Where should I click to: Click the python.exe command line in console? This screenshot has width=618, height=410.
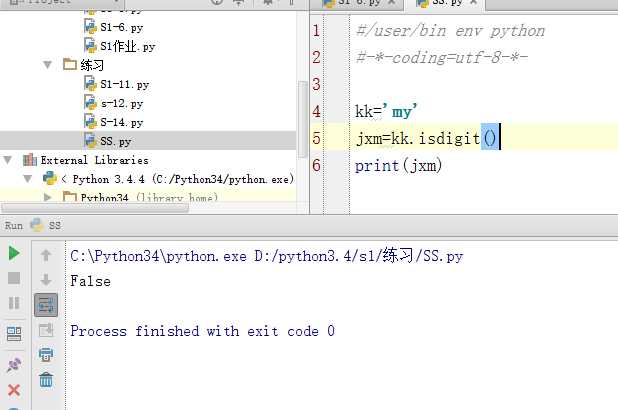(x=266, y=256)
